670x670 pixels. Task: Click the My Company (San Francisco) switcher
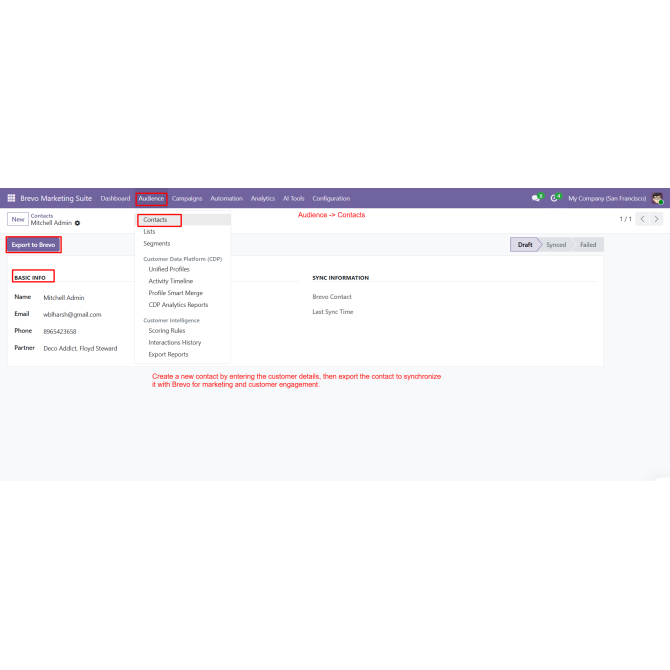[x=607, y=198]
